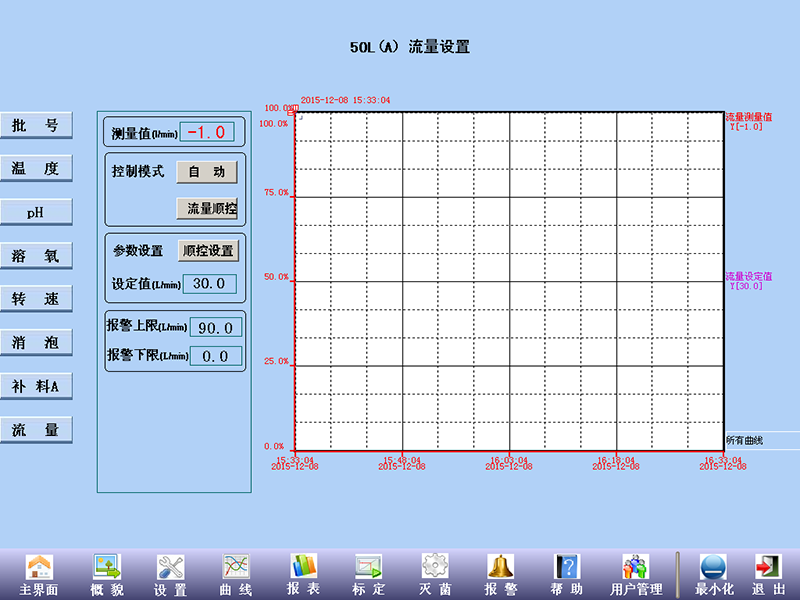Click the 报警上限 field showing 90.0
Image resolution: width=800 pixels, height=600 pixels.
pos(215,328)
